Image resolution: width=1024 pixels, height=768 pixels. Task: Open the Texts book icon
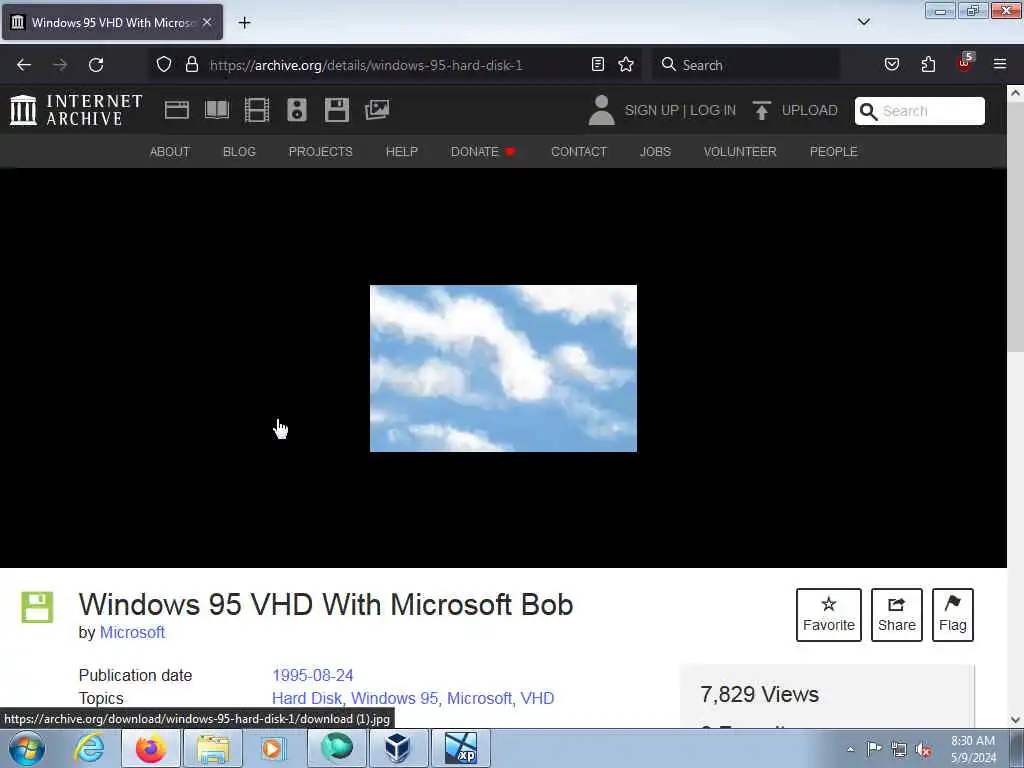pos(217,110)
